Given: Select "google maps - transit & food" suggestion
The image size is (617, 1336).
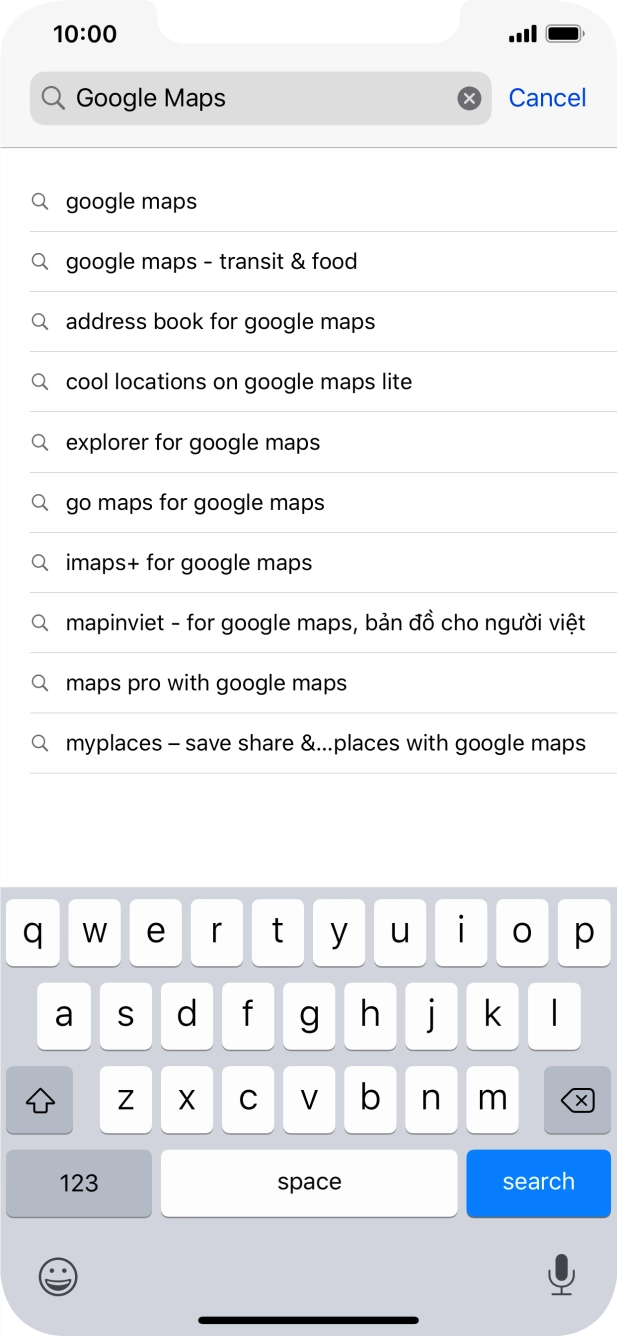Looking at the screenshot, I should click(x=211, y=261).
